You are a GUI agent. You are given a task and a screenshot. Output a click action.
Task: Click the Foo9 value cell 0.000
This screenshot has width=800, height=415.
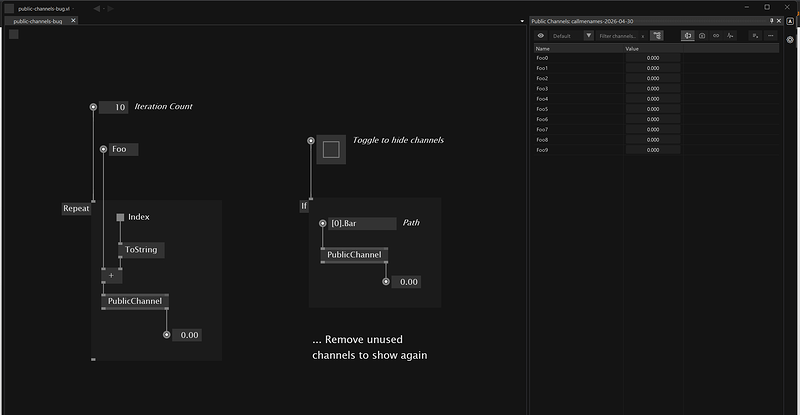653,150
